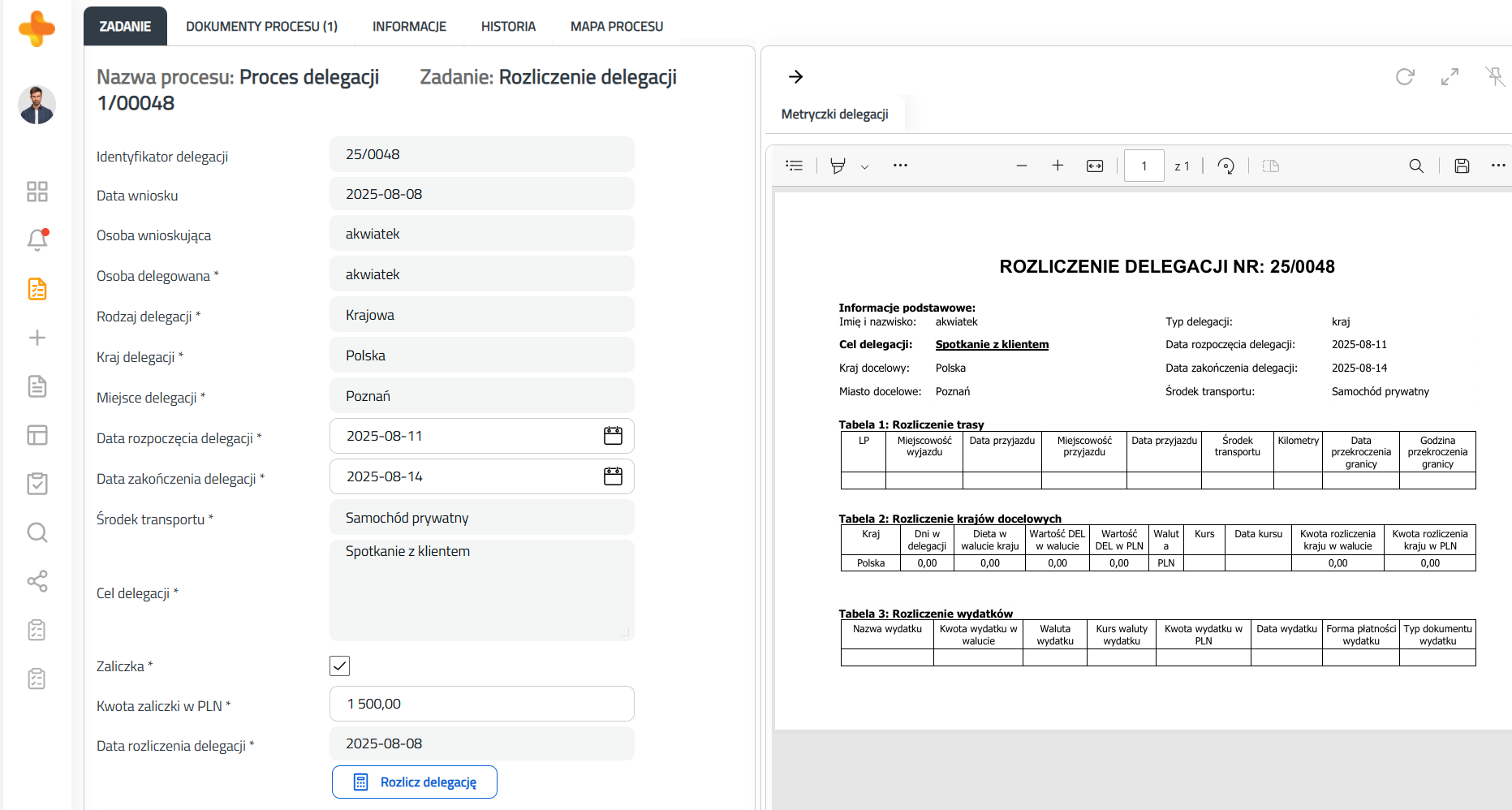Image resolution: width=1512 pixels, height=810 pixels.
Task: Click the PDF title ROZLICZENIE DELEGACJI NR: 25/0048
Action: [x=1167, y=266]
